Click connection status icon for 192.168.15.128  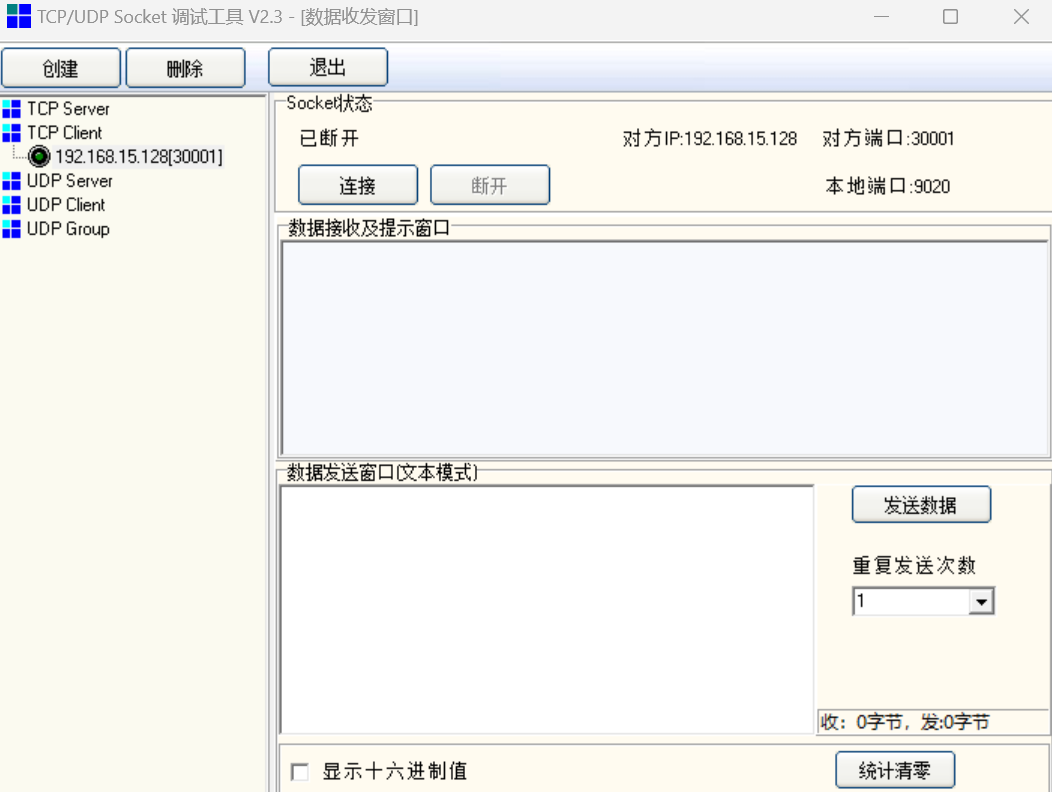(x=40, y=157)
